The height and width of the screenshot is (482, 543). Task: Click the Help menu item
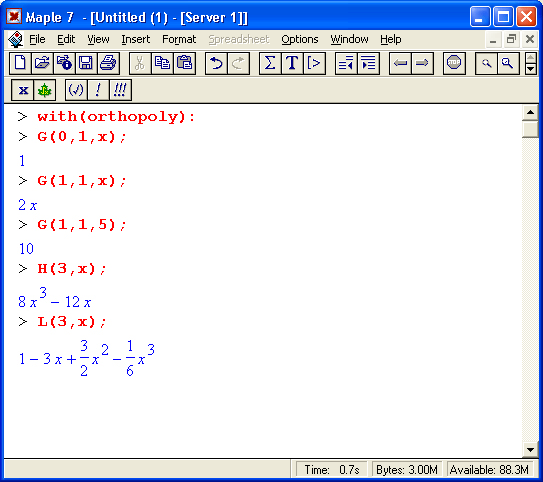[x=391, y=39]
